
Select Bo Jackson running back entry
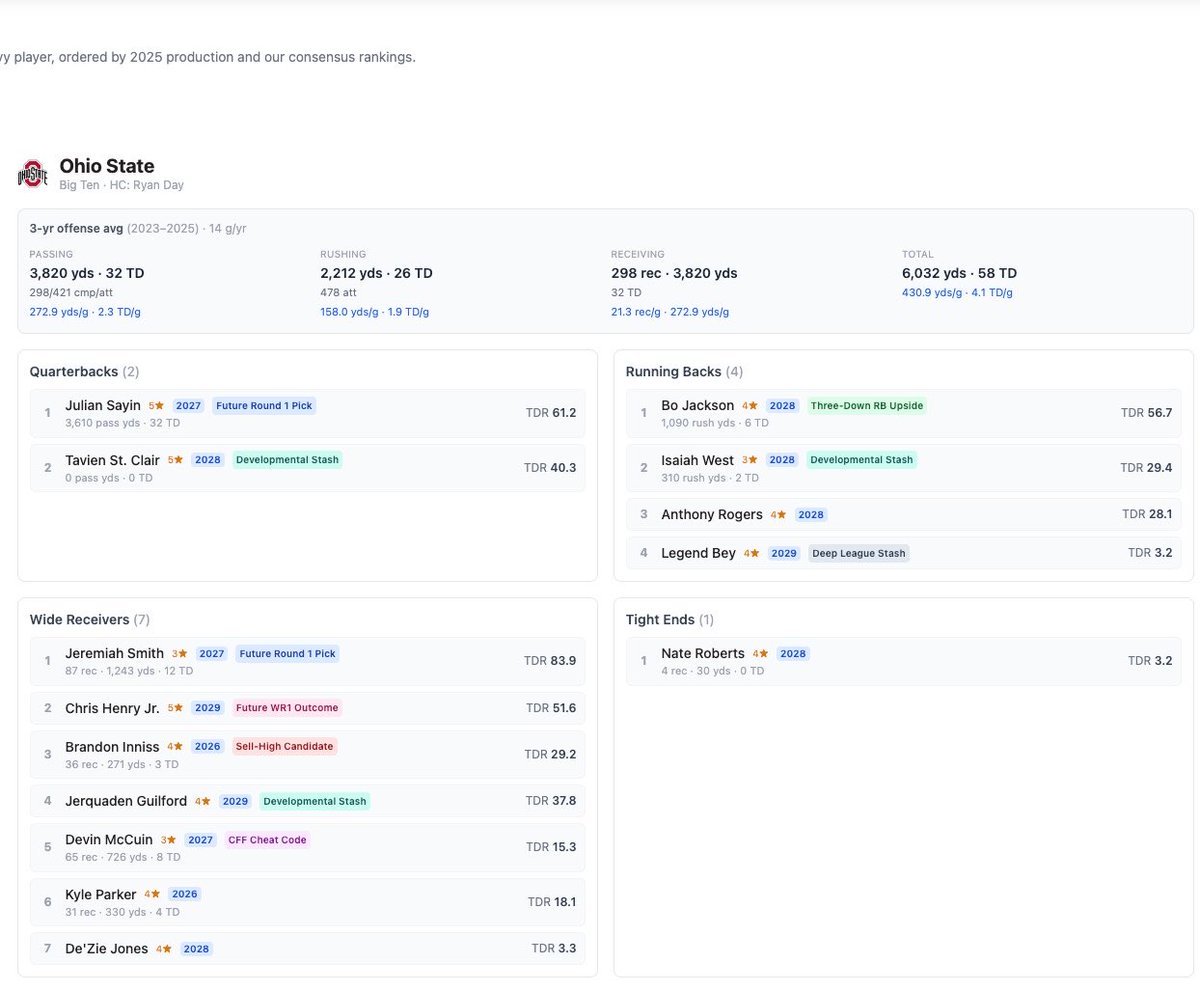pyautogui.click(x=903, y=413)
